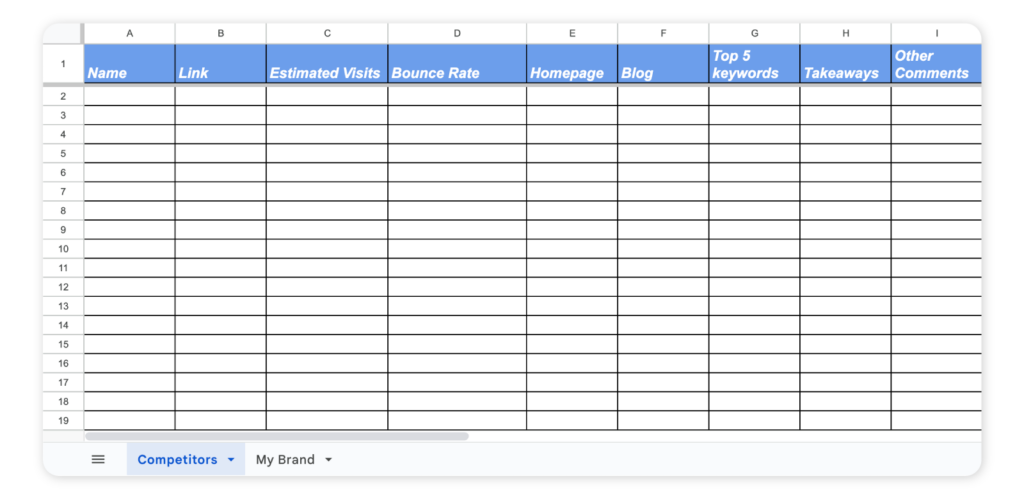Click the Other Comments header cell
1024x499 pixels.
tap(936, 64)
